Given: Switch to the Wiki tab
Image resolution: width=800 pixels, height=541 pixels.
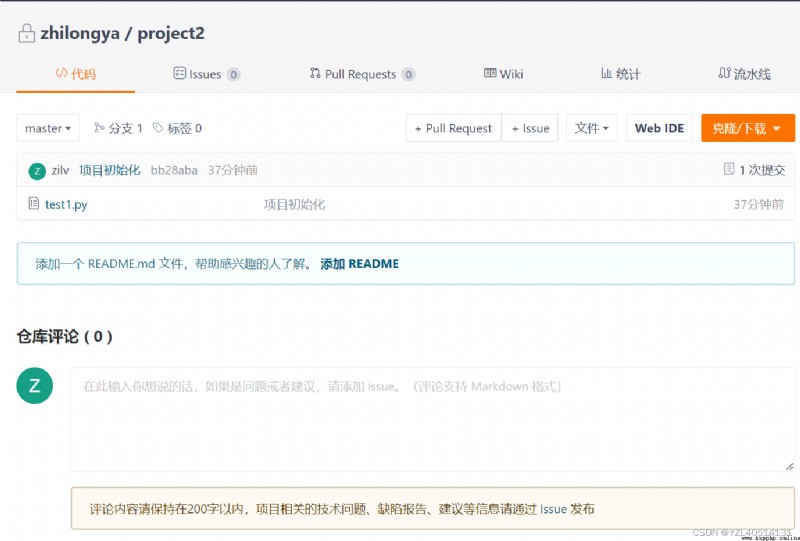Looking at the screenshot, I should [x=504, y=75].
